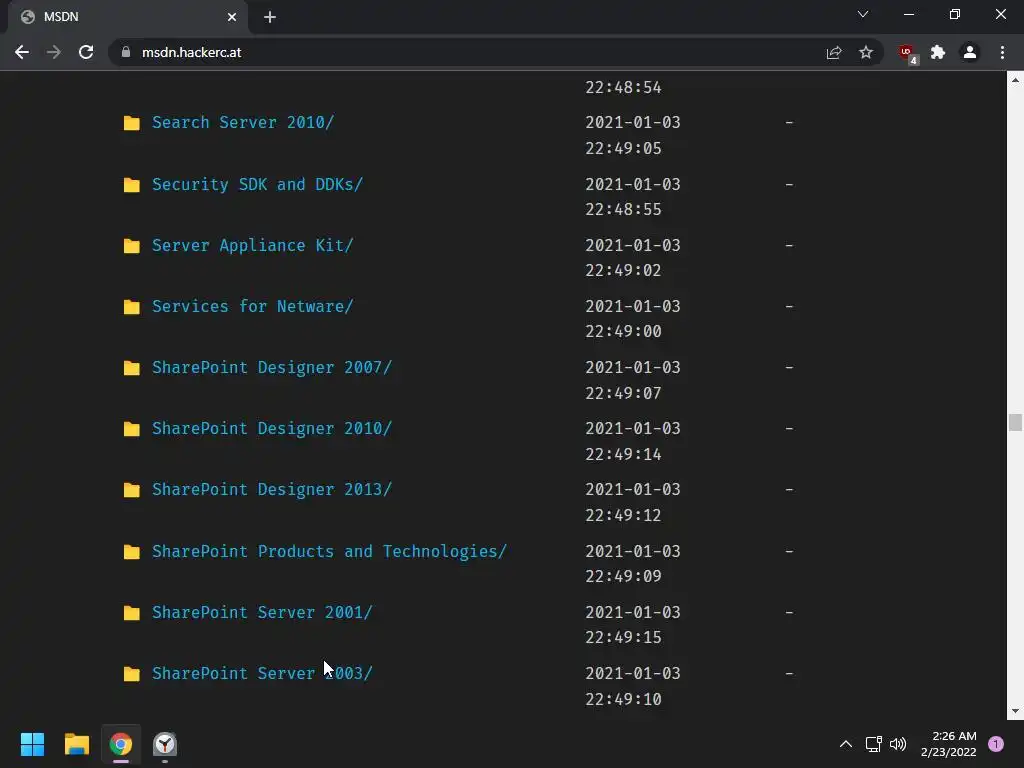The width and height of the screenshot is (1024, 768).
Task: Close the MSDN tab
Action: (232, 17)
